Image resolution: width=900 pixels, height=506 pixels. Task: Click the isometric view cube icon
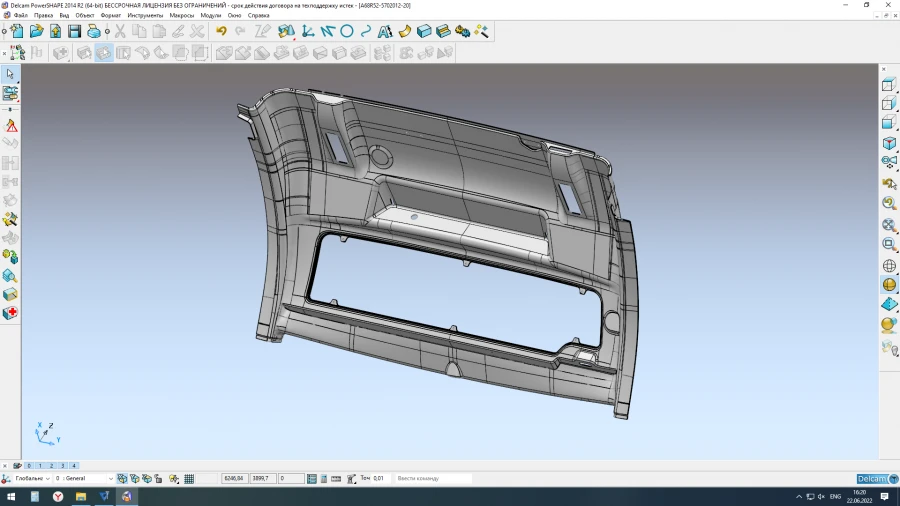click(x=888, y=143)
